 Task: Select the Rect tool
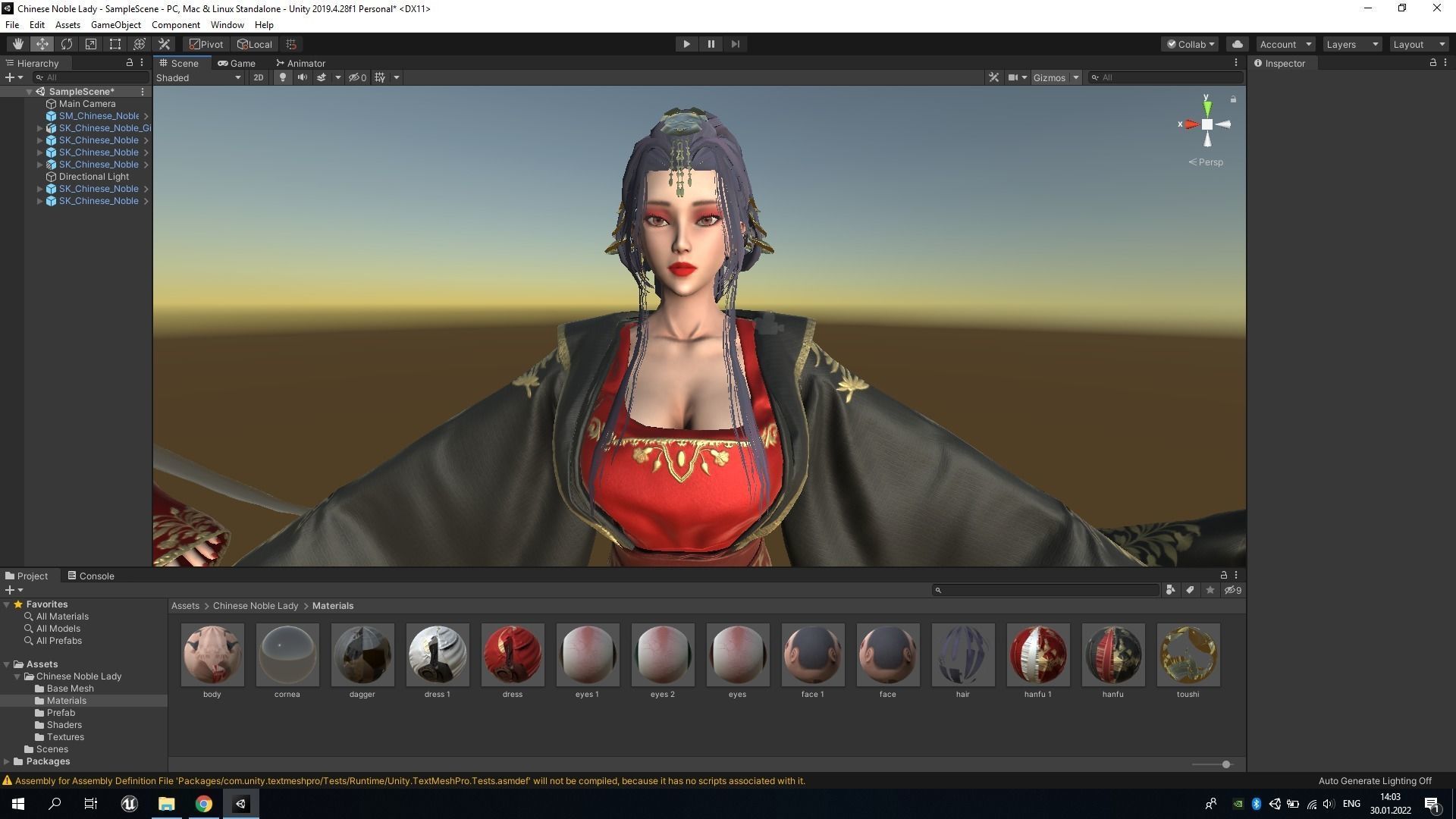(x=115, y=44)
